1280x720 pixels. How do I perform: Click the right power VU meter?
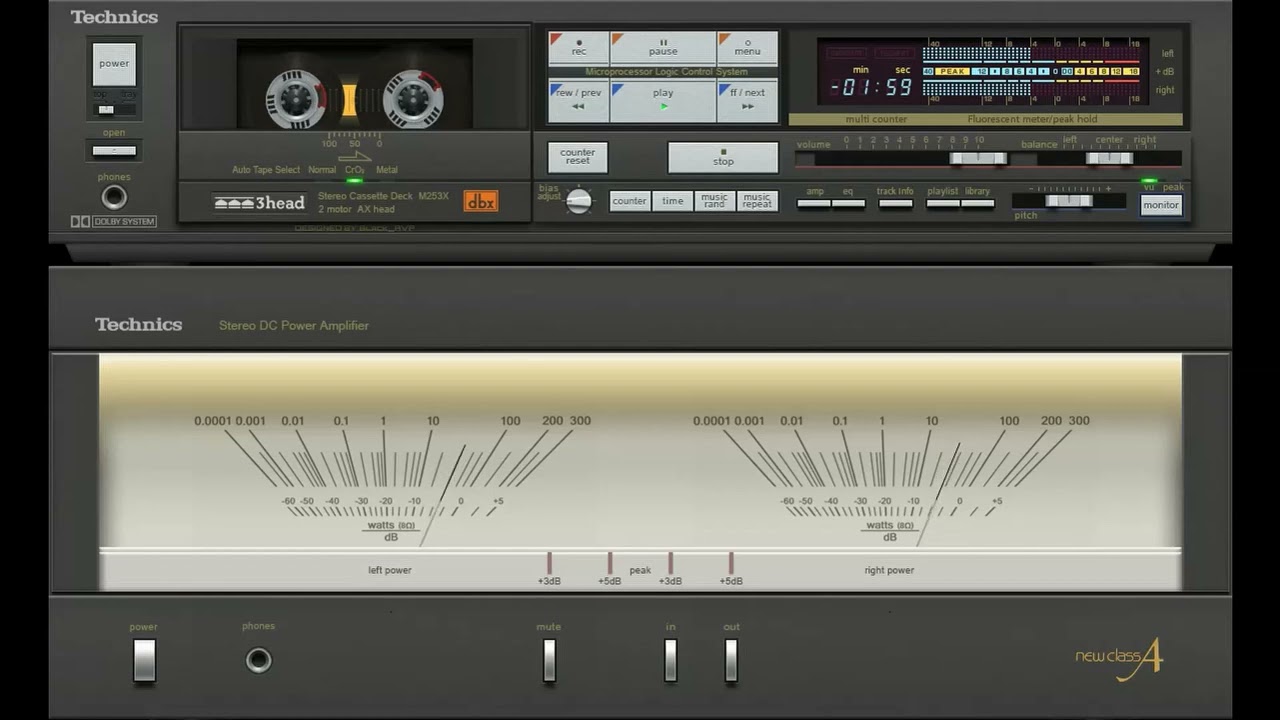[891, 478]
